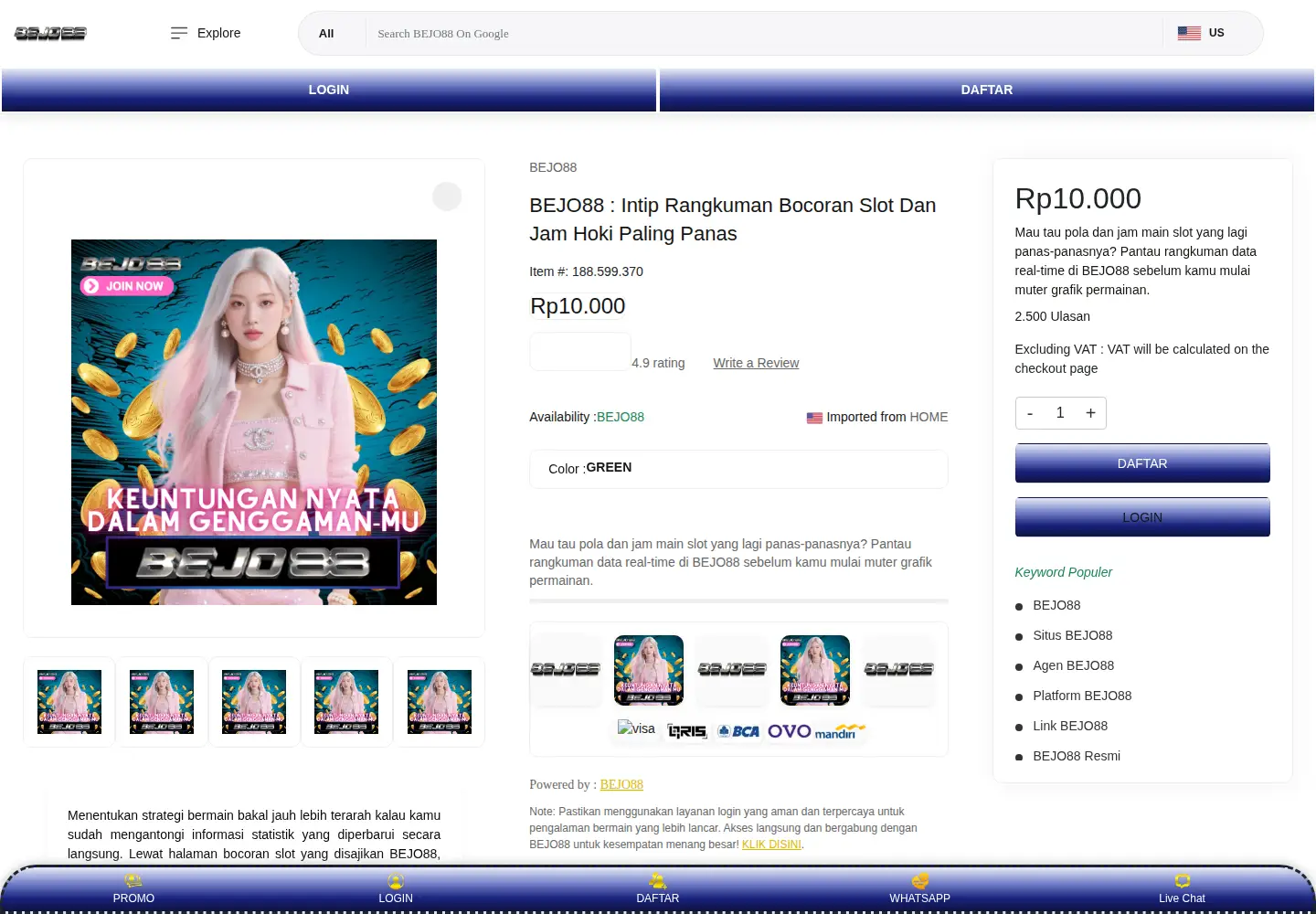
Task: Click the BCA bank logo
Action: coord(738,731)
